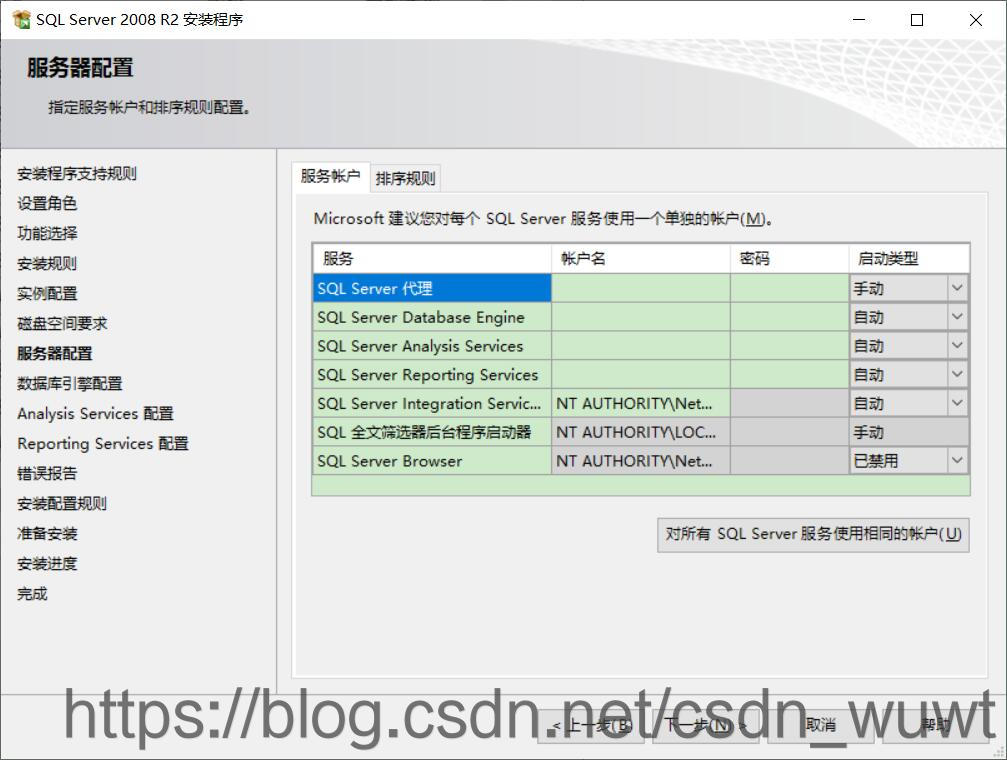Click account name field for Reporting Services
1007x760 pixels.
(x=641, y=375)
